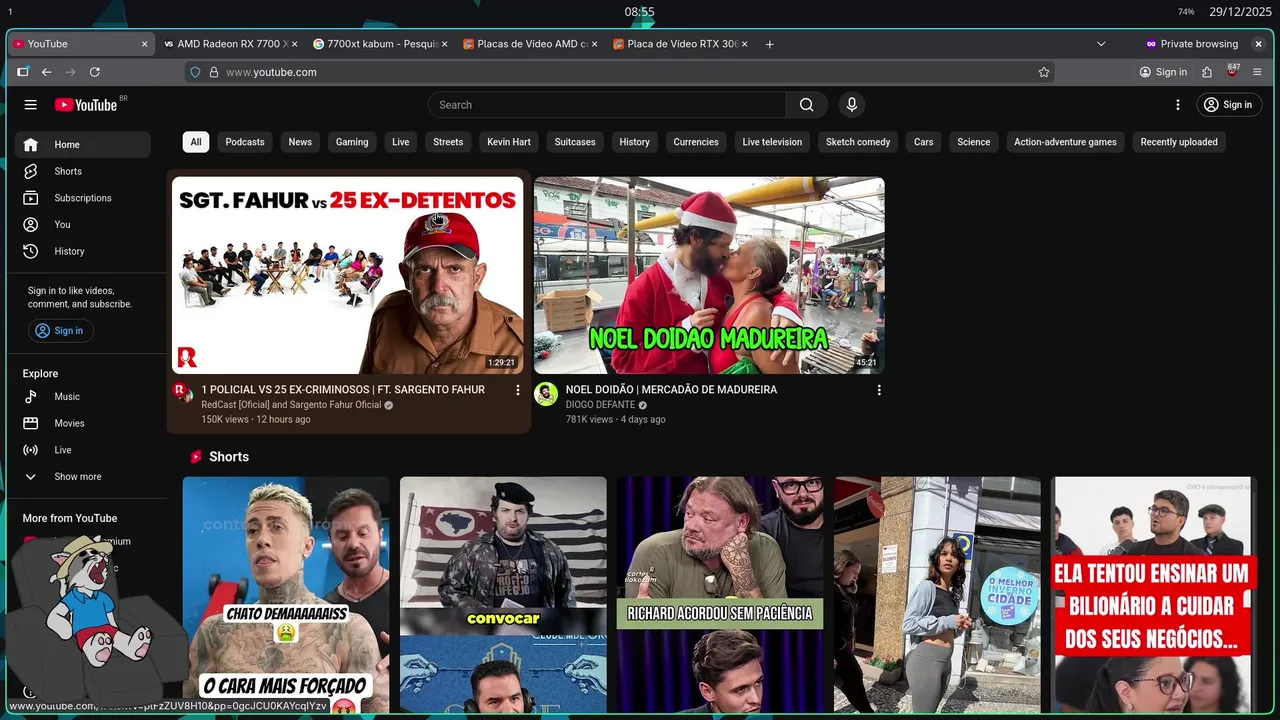
Task: Click the browser URL address bar
Action: tap(620, 72)
